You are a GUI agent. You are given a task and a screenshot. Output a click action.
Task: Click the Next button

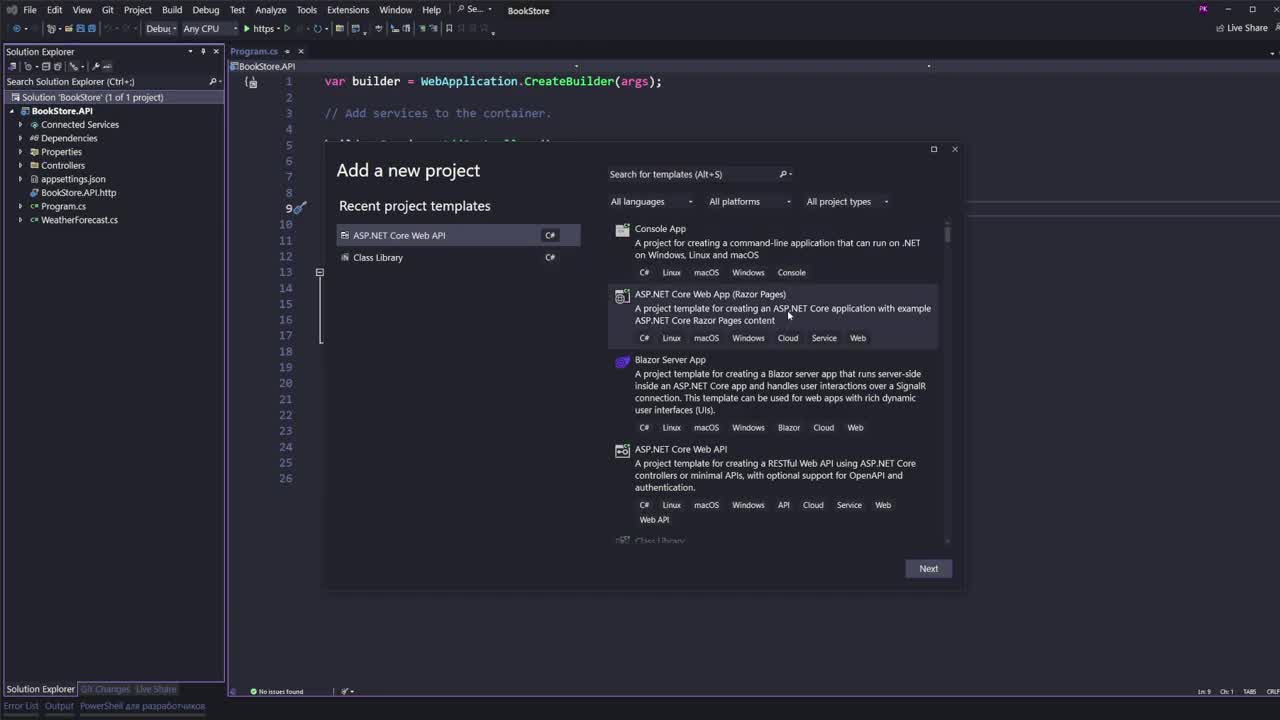(x=929, y=568)
